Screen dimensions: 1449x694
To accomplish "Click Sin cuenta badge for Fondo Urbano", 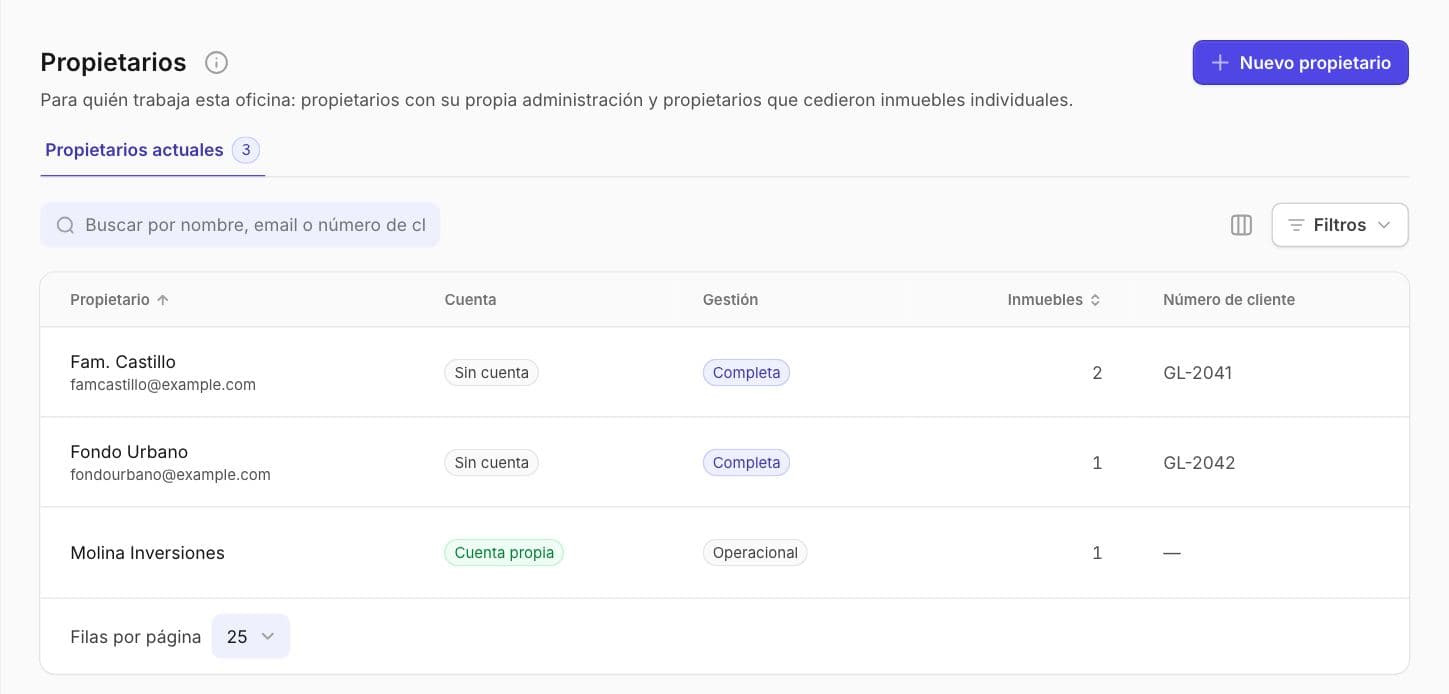I will tap(491, 463).
